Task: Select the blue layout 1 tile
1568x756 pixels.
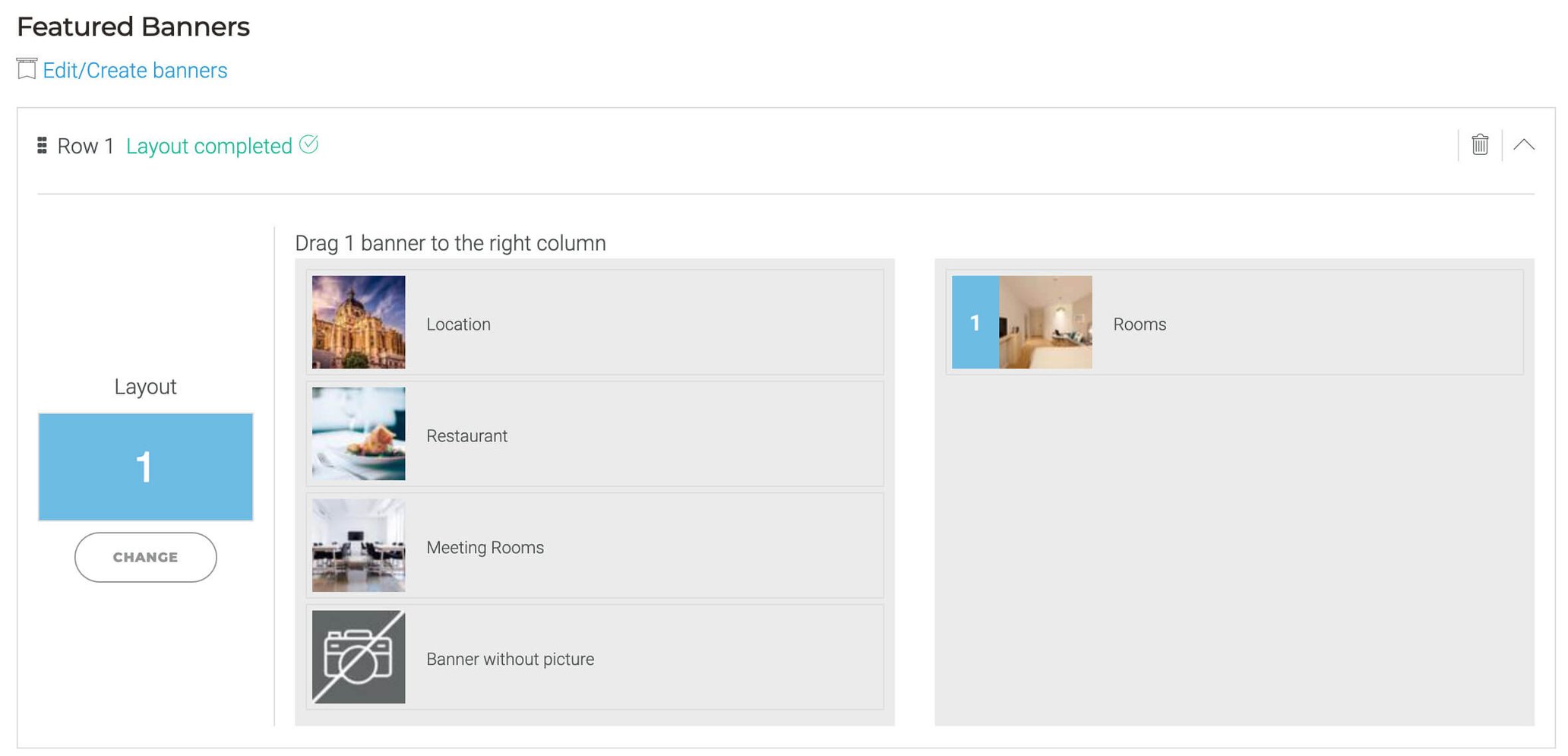Action: coord(146,467)
